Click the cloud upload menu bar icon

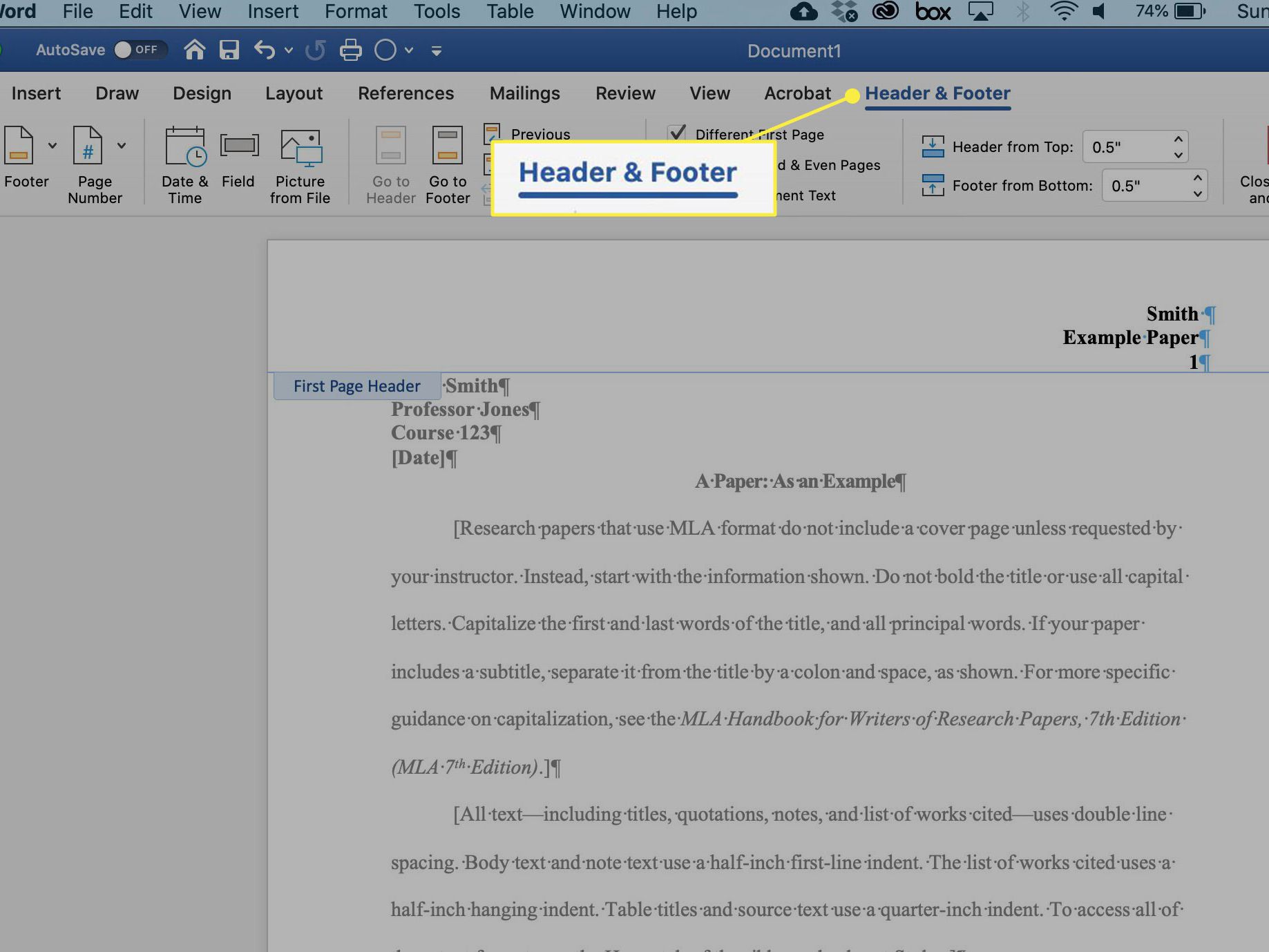(x=803, y=12)
